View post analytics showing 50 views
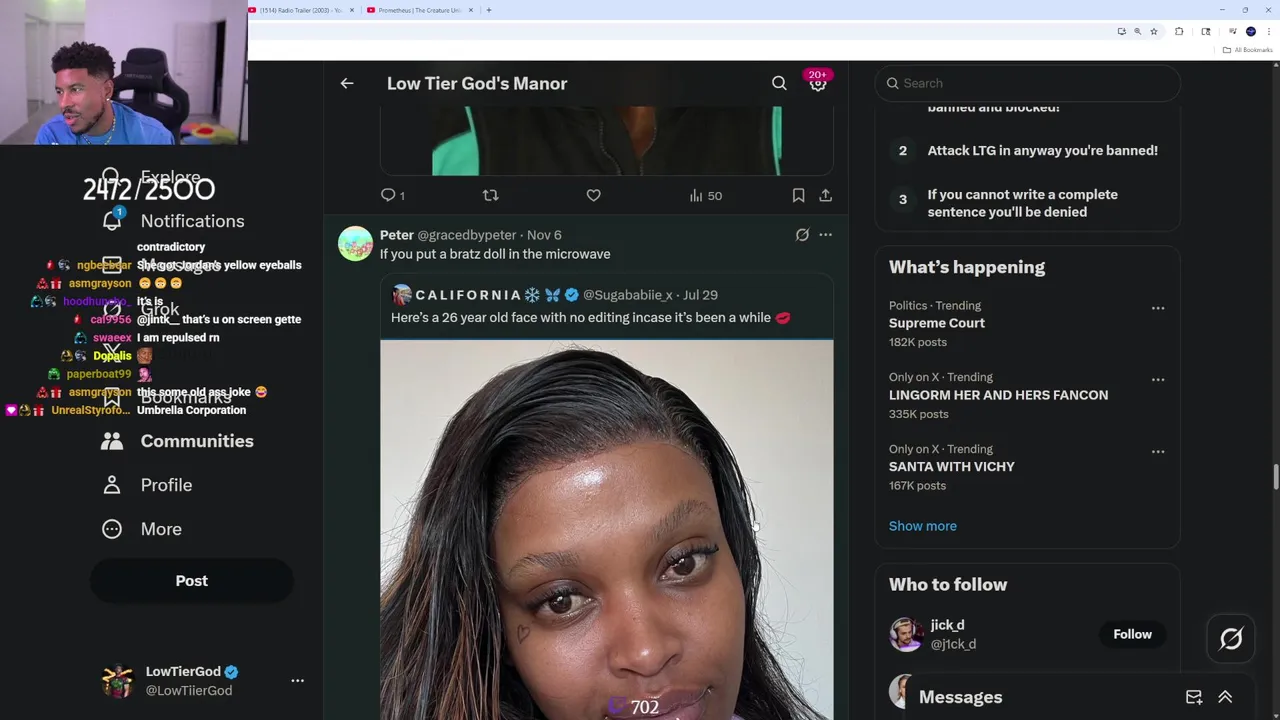Viewport: 1280px width, 720px height. [705, 195]
